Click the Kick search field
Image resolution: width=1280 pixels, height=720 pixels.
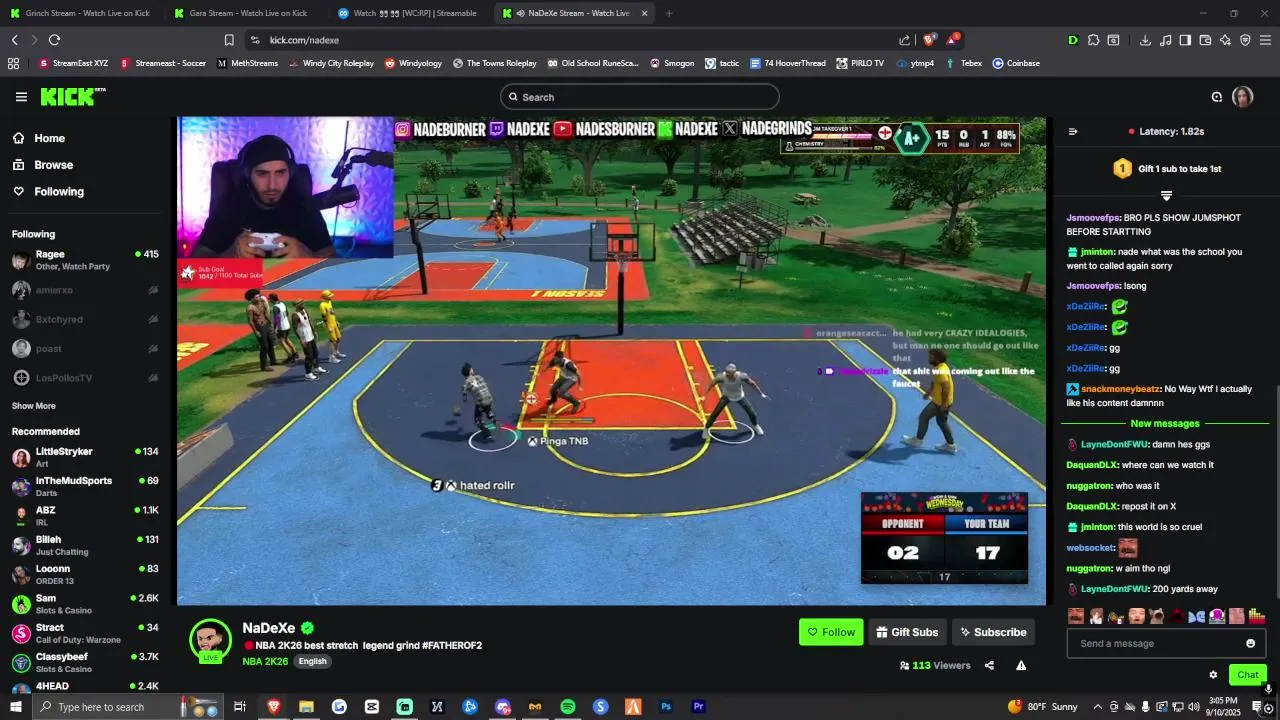(x=640, y=97)
